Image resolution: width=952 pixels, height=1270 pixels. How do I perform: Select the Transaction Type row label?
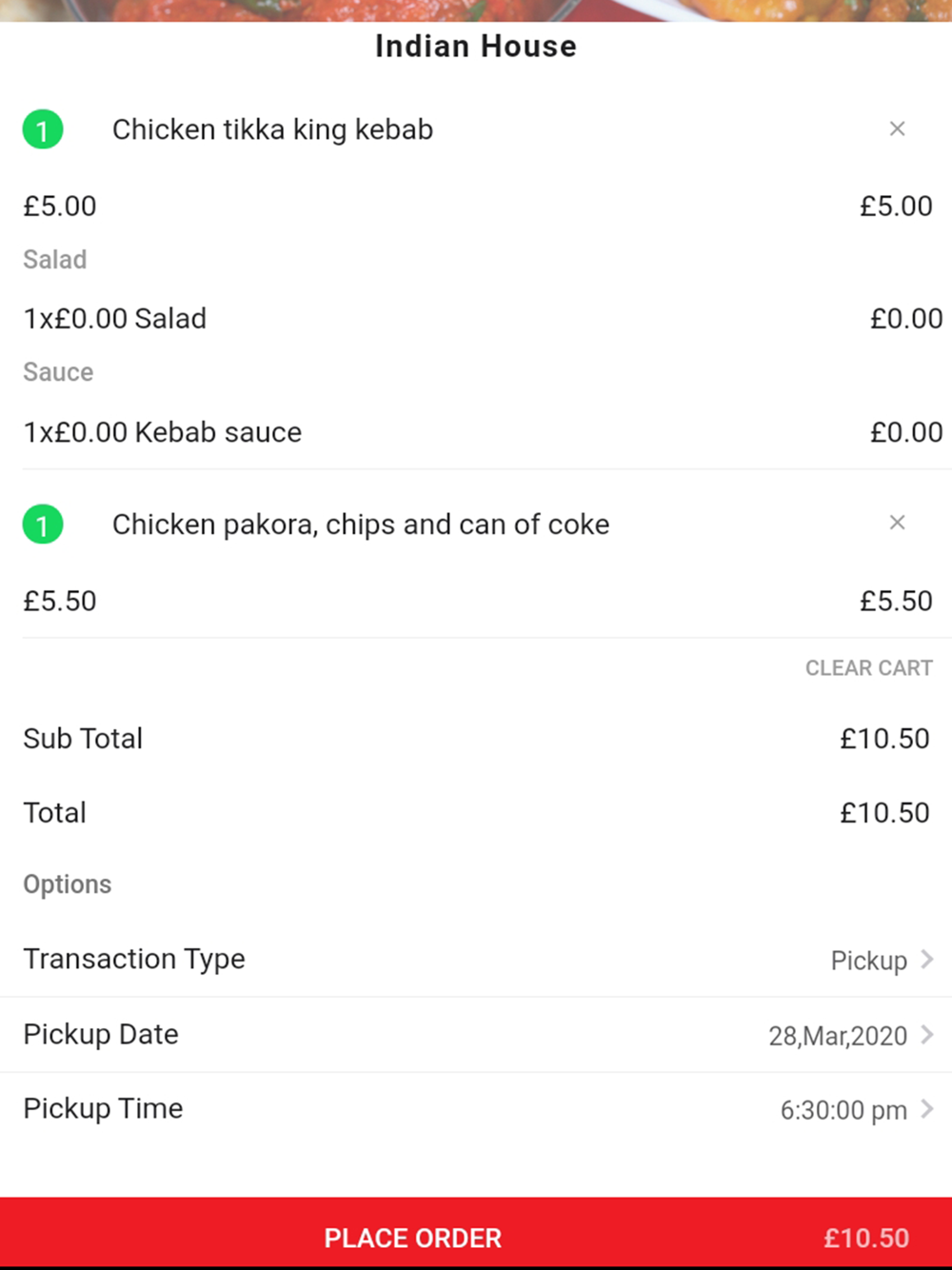tap(134, 959)
